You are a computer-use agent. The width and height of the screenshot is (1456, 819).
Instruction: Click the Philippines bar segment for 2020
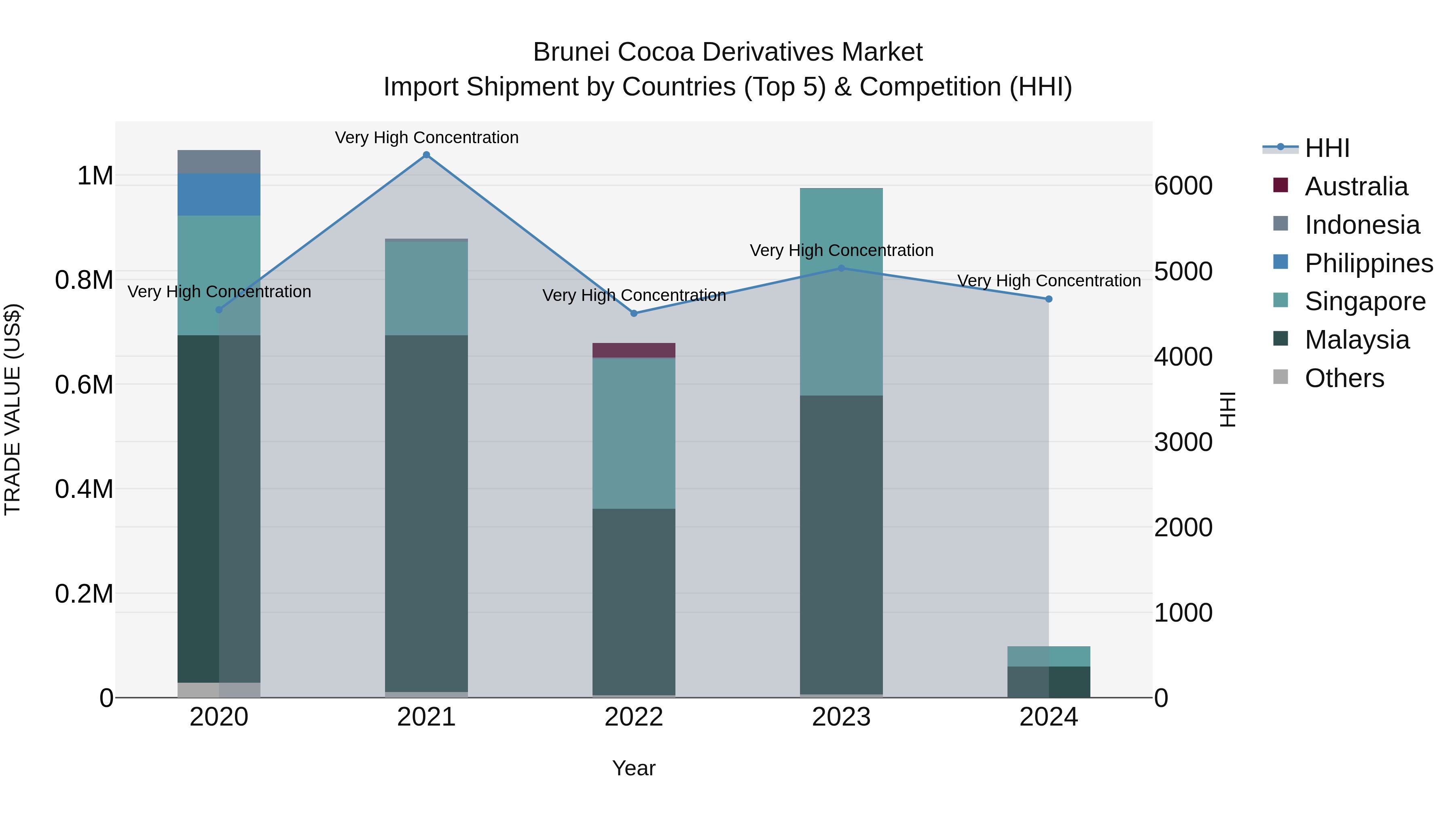219,195
